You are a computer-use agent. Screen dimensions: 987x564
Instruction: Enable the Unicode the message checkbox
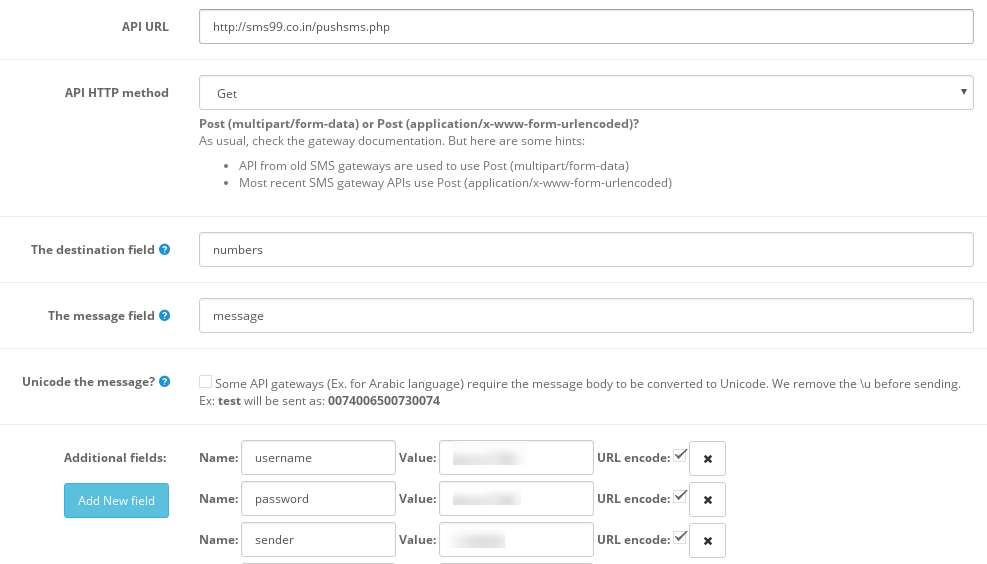click(206, 381)
